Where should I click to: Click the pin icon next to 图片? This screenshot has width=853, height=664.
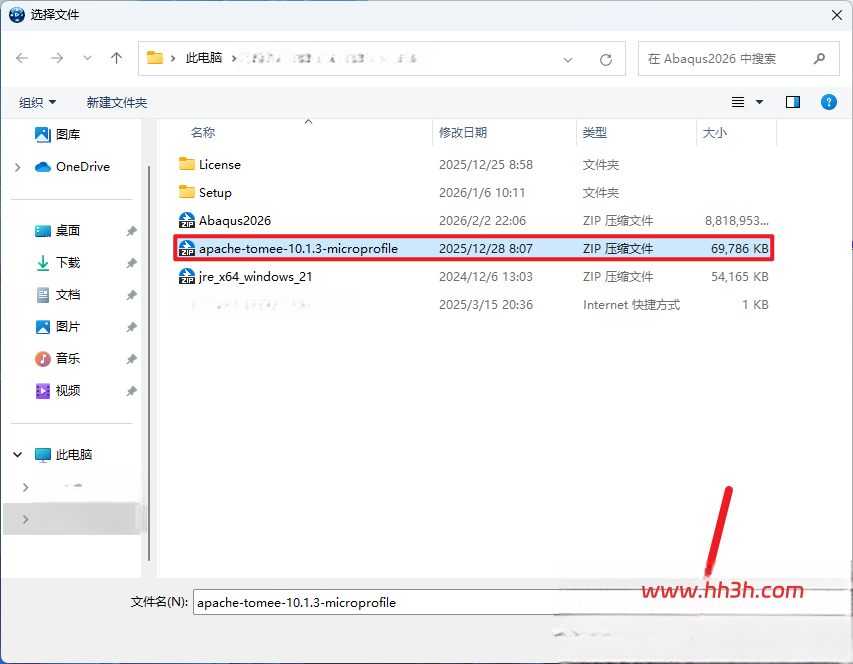(x=131, y=327)
